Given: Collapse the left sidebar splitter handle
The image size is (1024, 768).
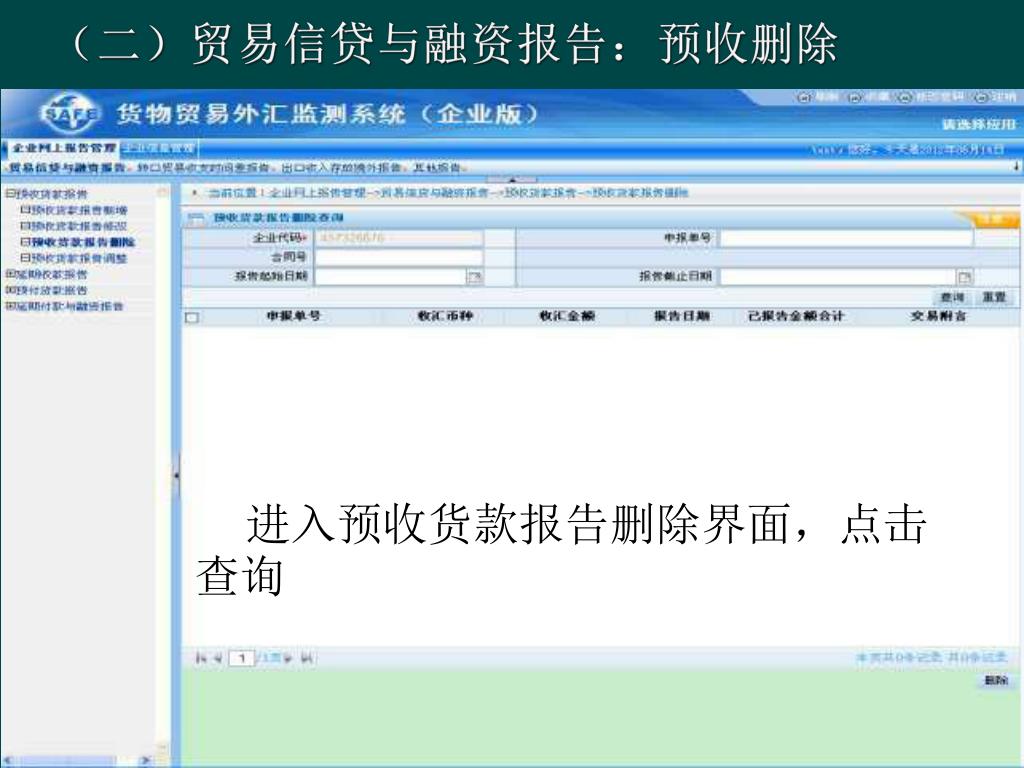Looking at the screenshot, I should [x=176, y=475].
